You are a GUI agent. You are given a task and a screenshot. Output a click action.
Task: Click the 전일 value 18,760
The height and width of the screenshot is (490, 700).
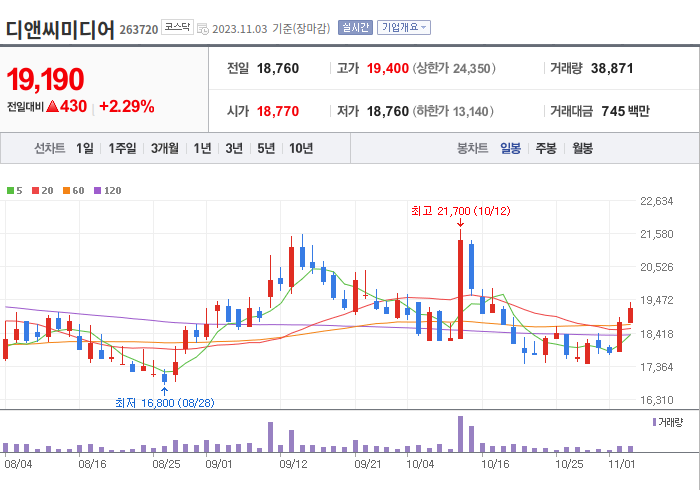(x=278, y=68)
